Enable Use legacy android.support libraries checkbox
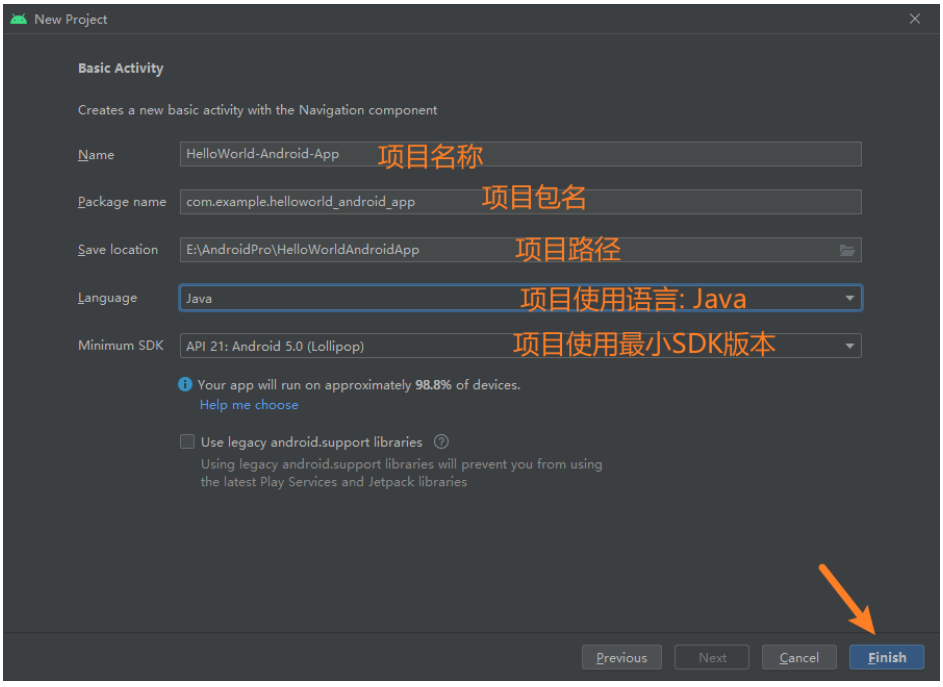This screenshot has height=687, width=943. [187, 442]
